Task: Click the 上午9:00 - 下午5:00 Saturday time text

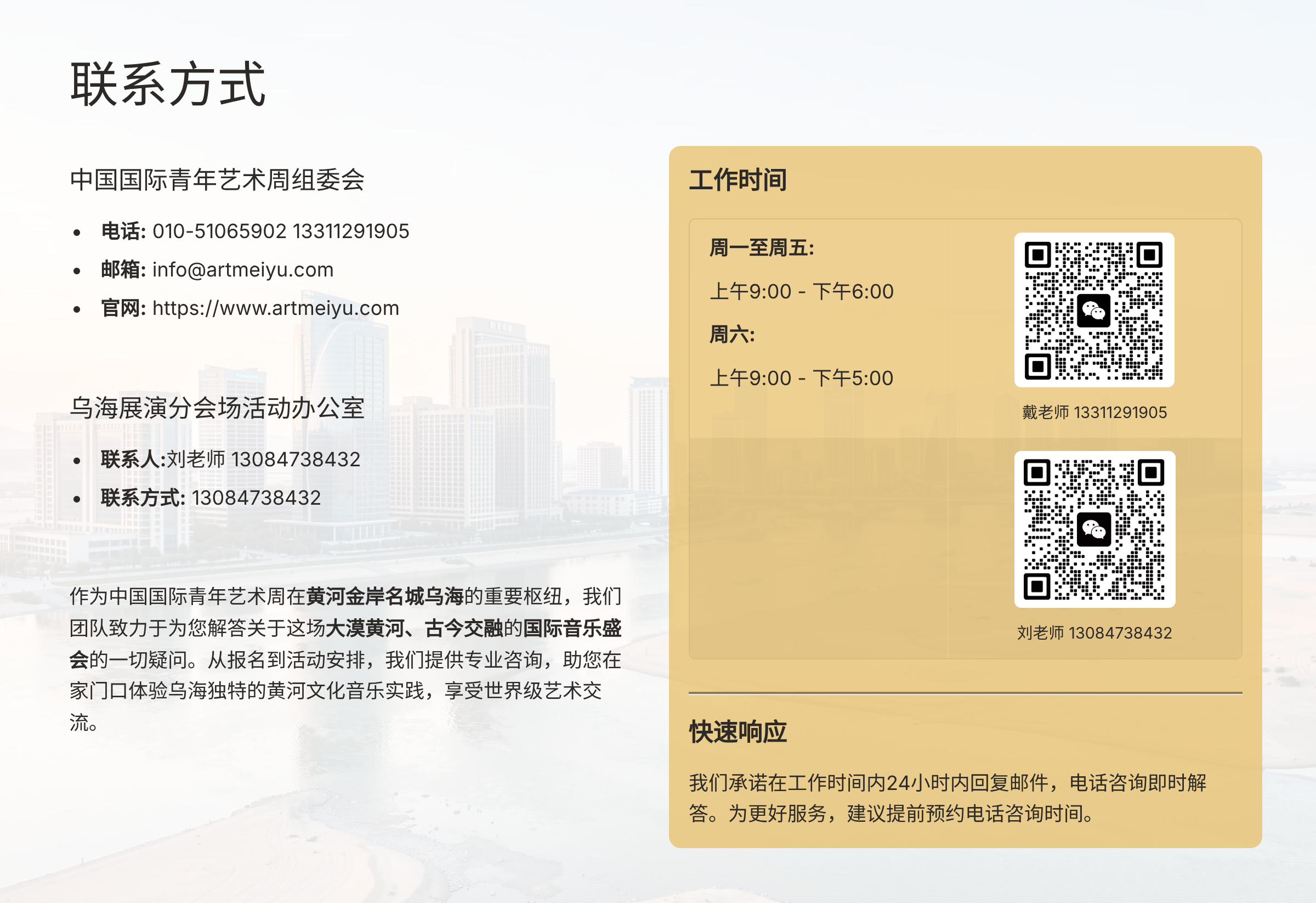Action: coord(801,378)
